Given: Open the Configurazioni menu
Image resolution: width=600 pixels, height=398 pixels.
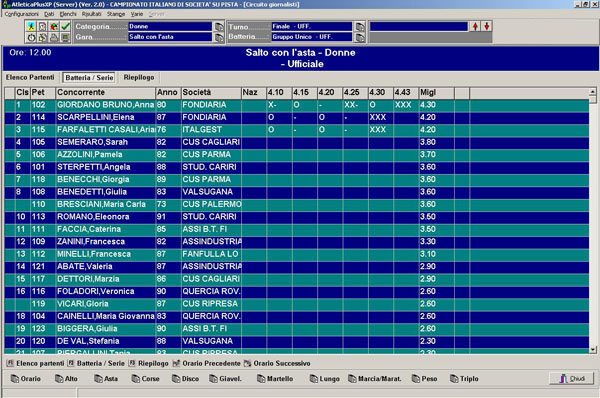Looking at the screenshot, I should click(21, 14).
